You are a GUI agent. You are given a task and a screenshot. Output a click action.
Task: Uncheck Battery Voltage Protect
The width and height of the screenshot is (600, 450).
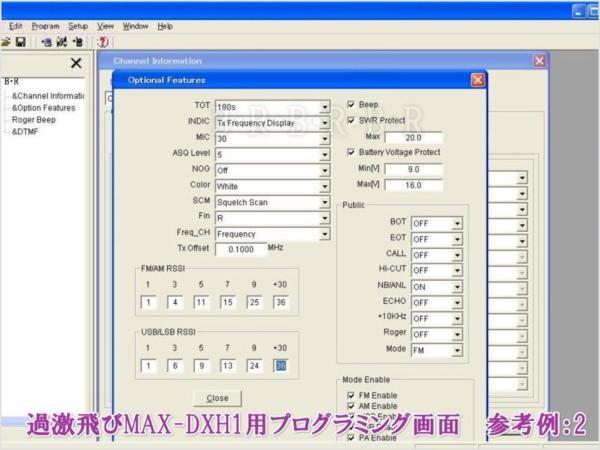351,152
